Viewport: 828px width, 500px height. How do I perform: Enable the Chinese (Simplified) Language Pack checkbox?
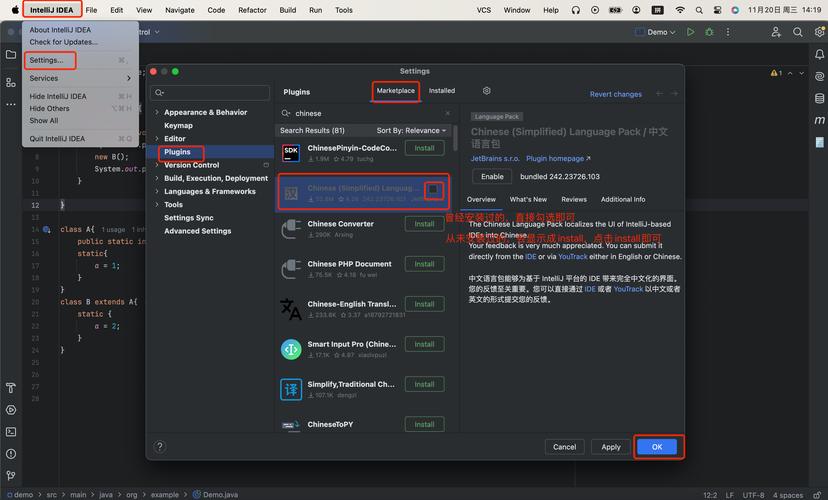tap(433, 189)
